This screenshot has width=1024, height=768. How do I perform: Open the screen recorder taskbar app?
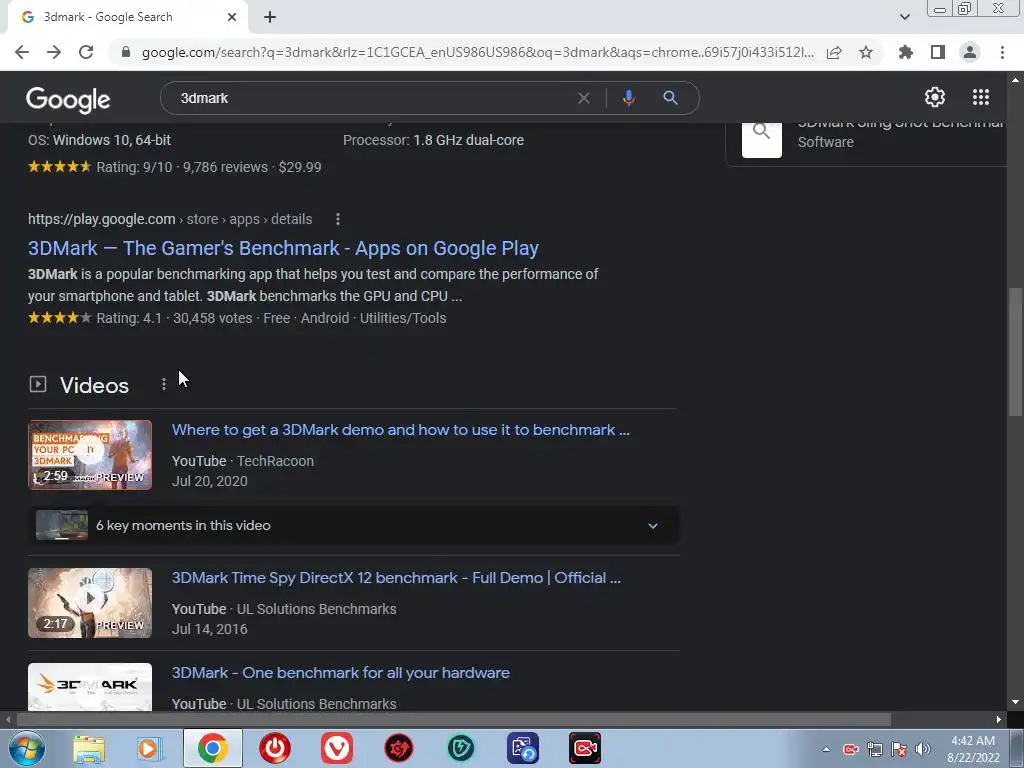(x=584, y=748)
